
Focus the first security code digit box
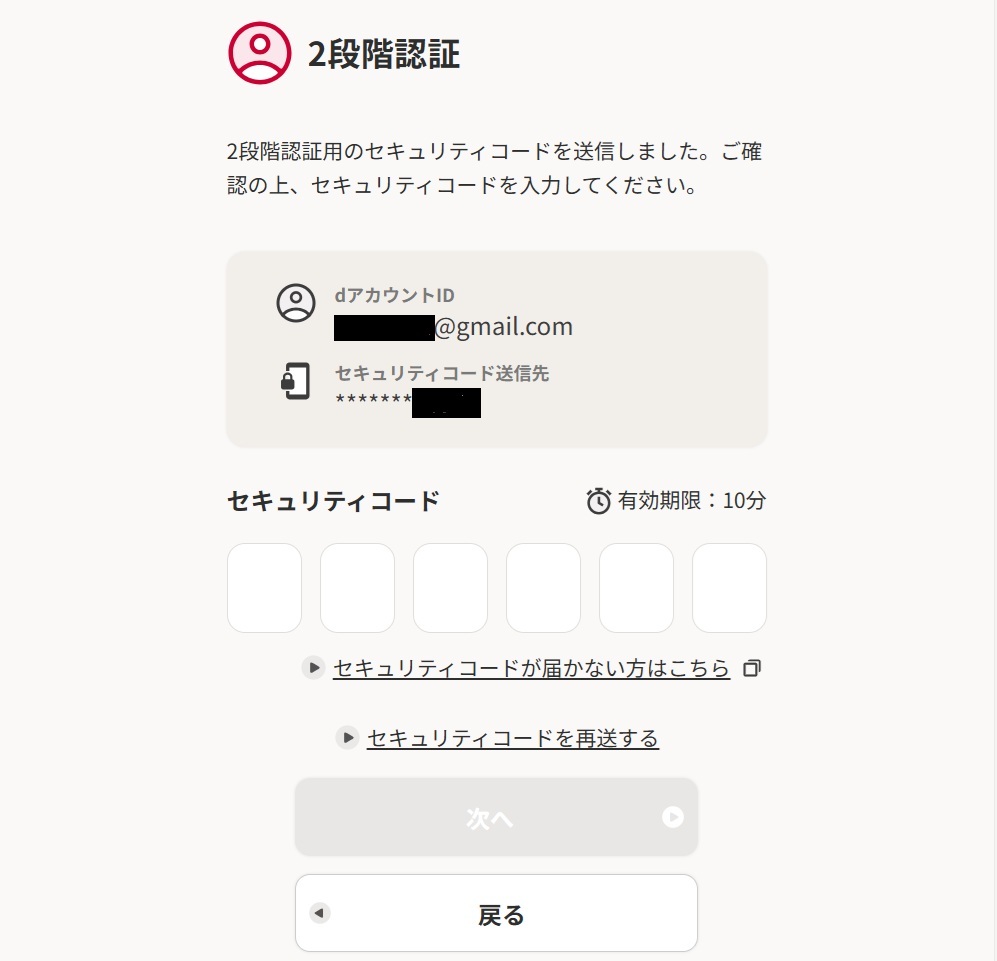[x=264, y=588]
